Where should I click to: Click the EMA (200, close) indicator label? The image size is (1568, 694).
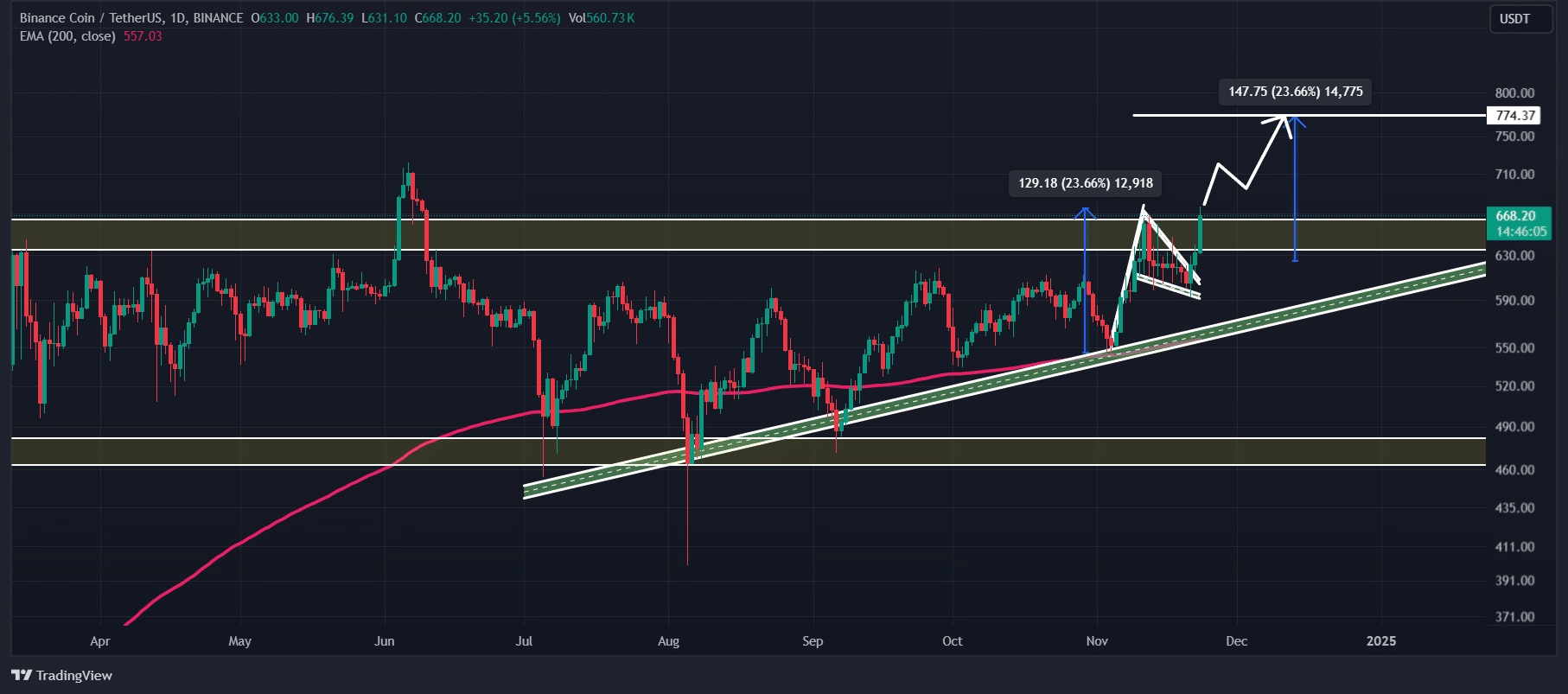click(67, 36)
